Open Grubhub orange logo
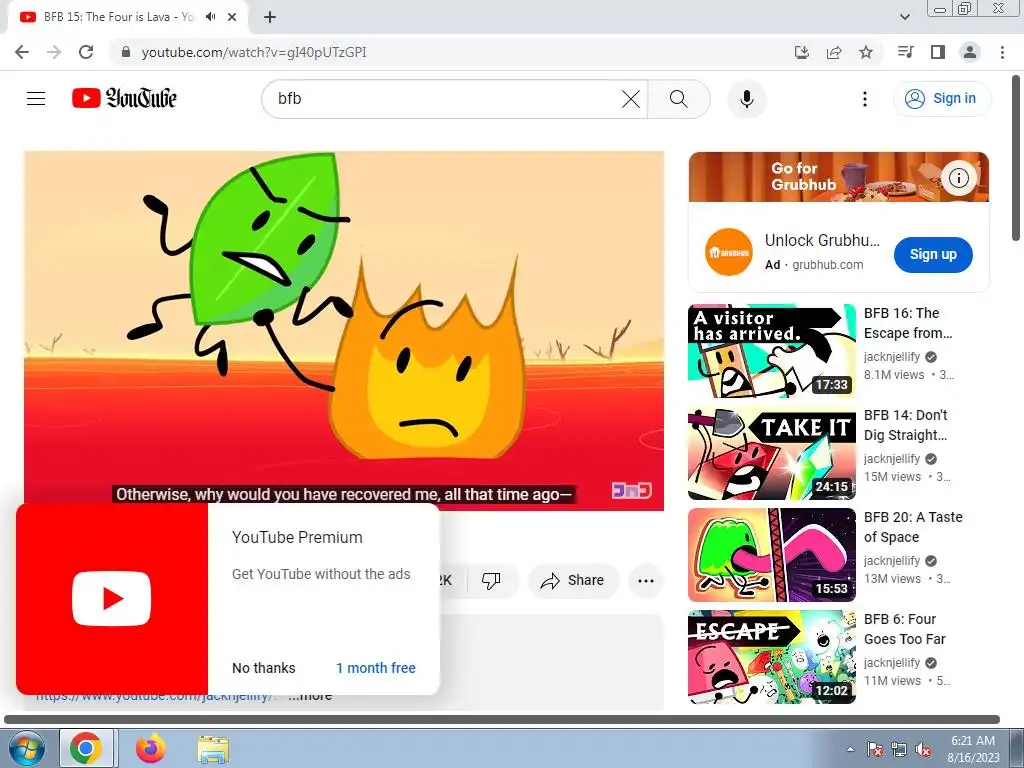Screen dimensions: 1024x768 click(729, 252)
